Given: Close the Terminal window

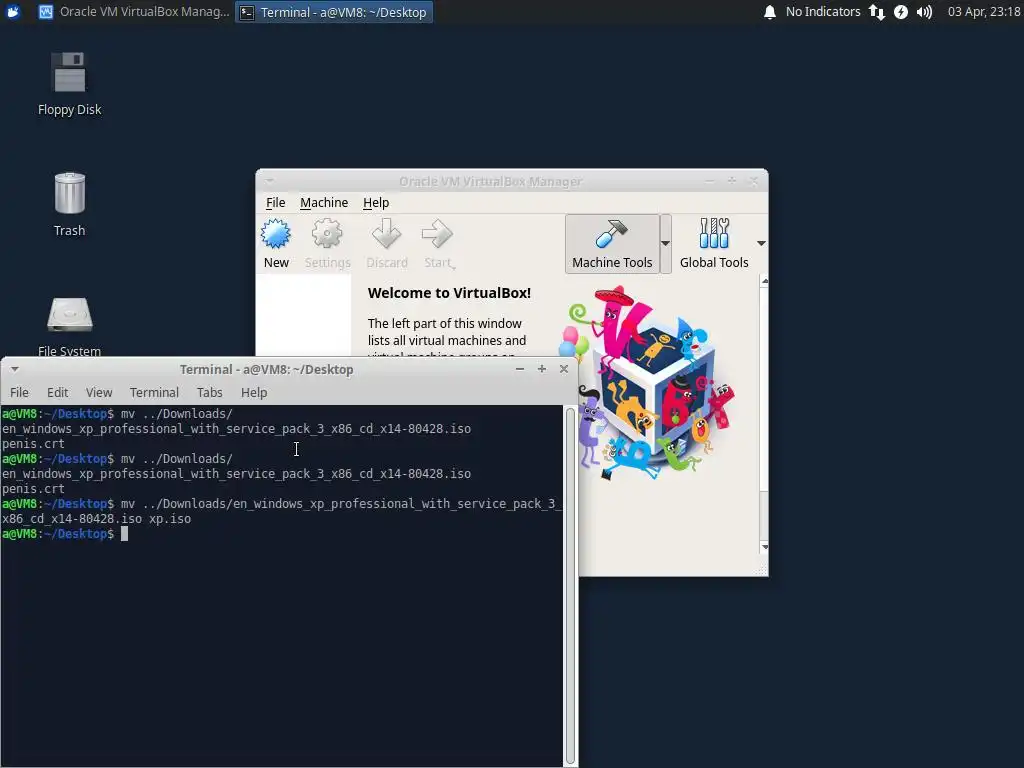Looking at the screenshot, I should coord(564,369).
